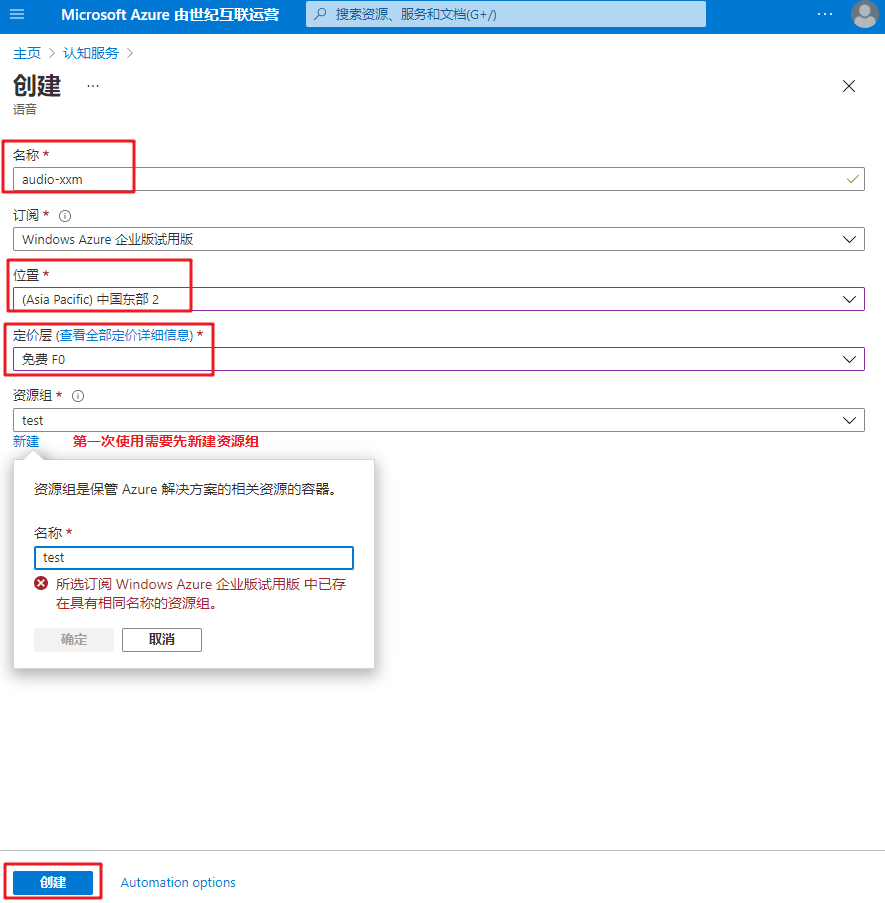The height and width of the screenshot is (903, 885).
Task: Click the 资源组是保管 description text
Action: click(x=185, y=489)
